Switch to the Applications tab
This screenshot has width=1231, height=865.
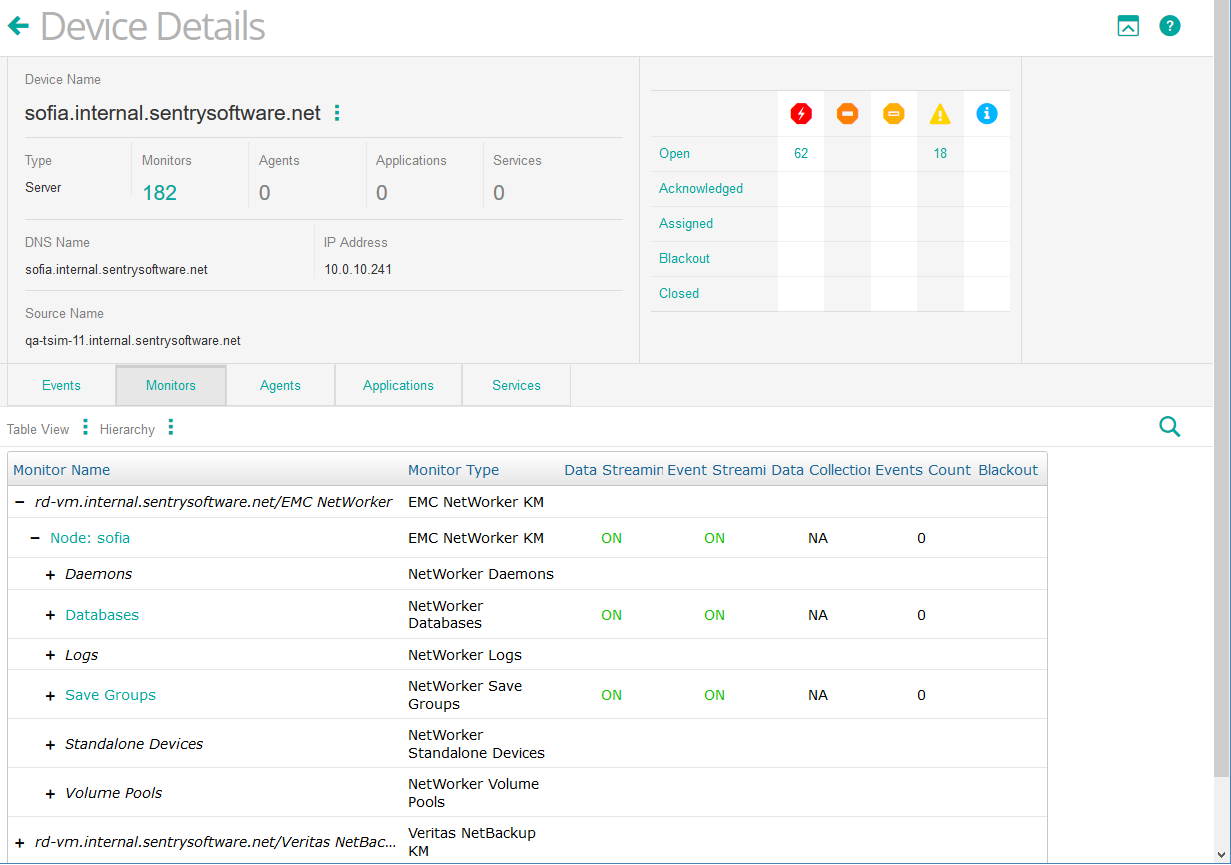397,385
